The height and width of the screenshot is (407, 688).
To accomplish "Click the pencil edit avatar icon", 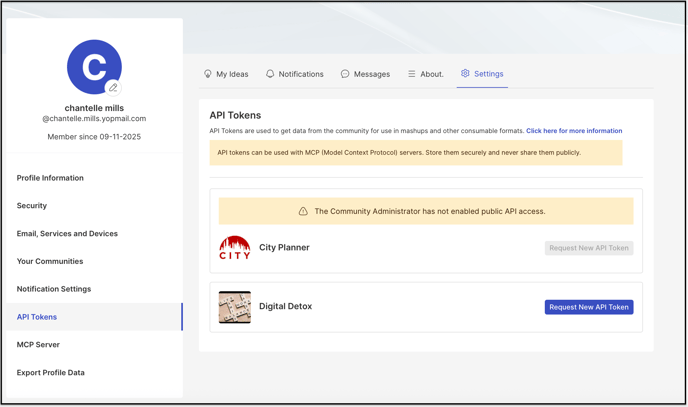I will 113,87.
